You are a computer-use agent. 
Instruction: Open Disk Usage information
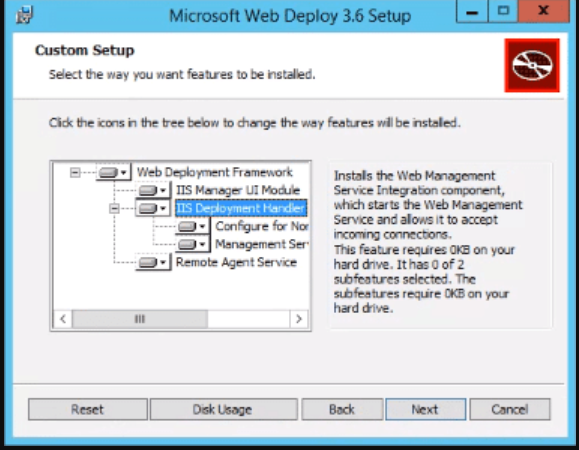[x=224, y=409]
